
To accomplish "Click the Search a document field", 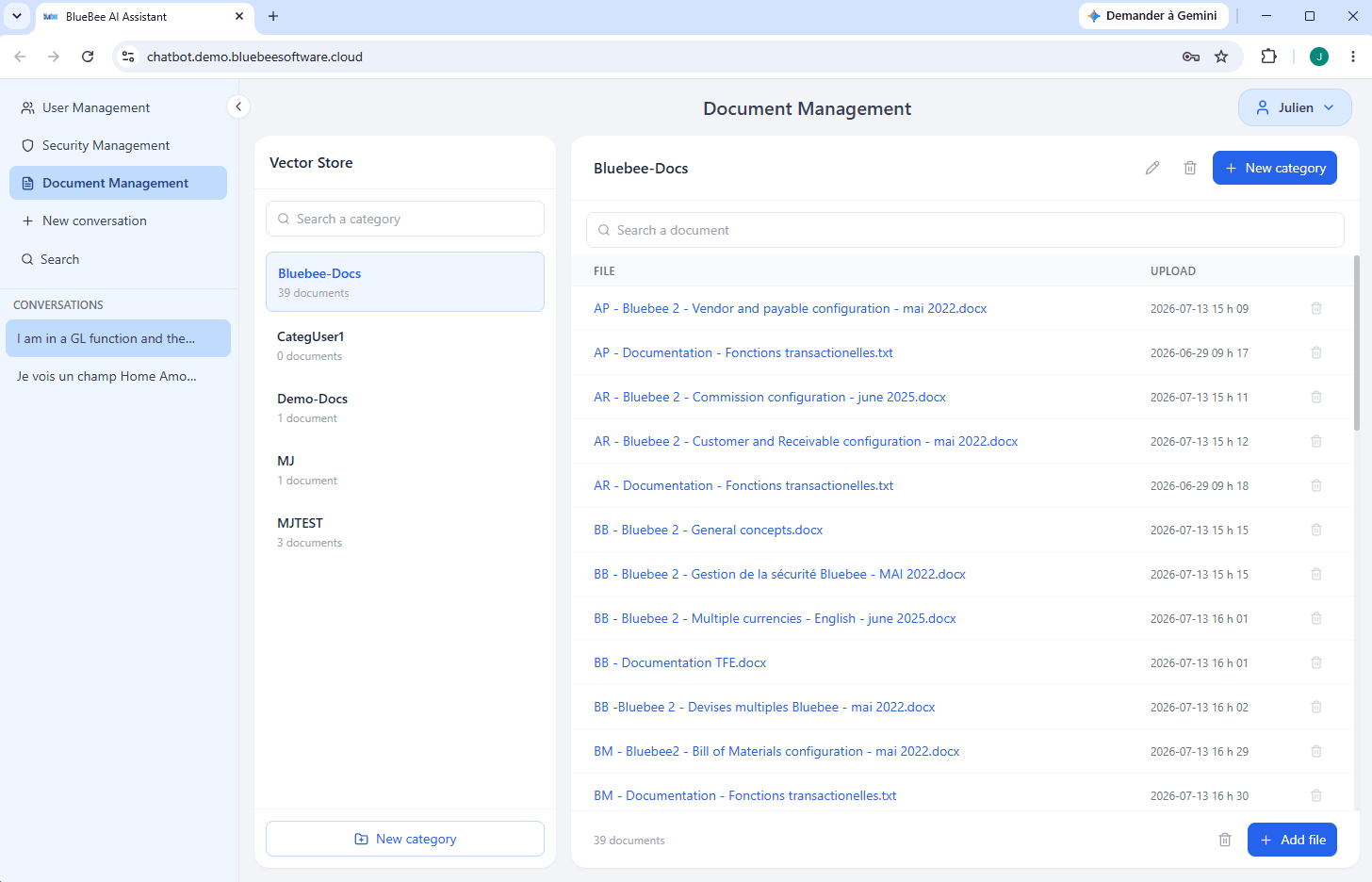I will 965,230.
